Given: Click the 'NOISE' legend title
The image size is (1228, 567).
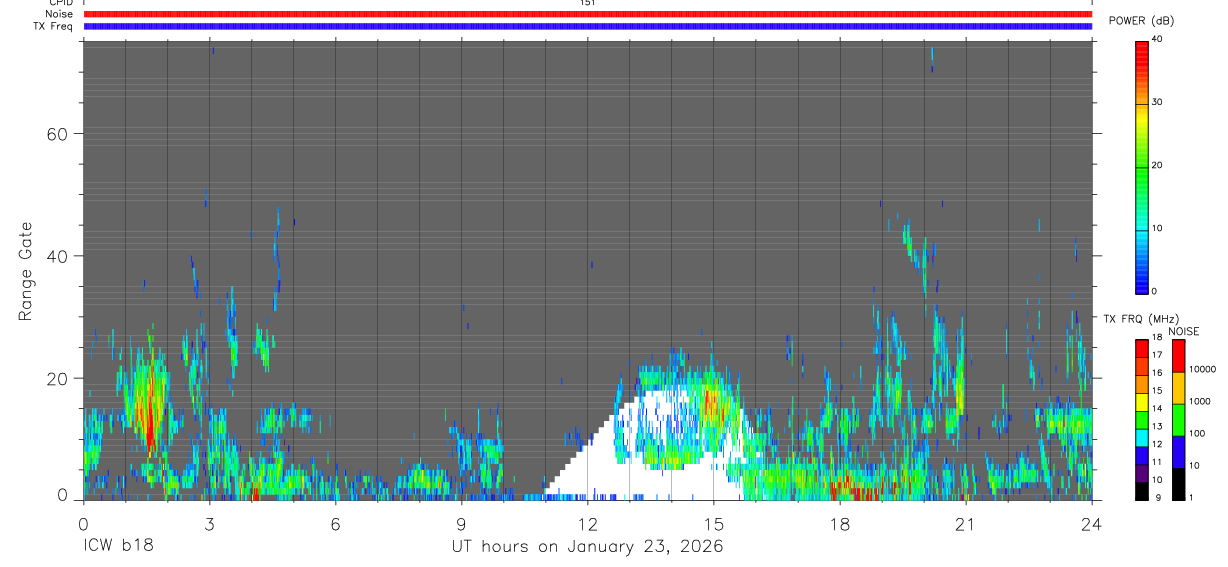Looking at the screenshot, I should 1183,331.
